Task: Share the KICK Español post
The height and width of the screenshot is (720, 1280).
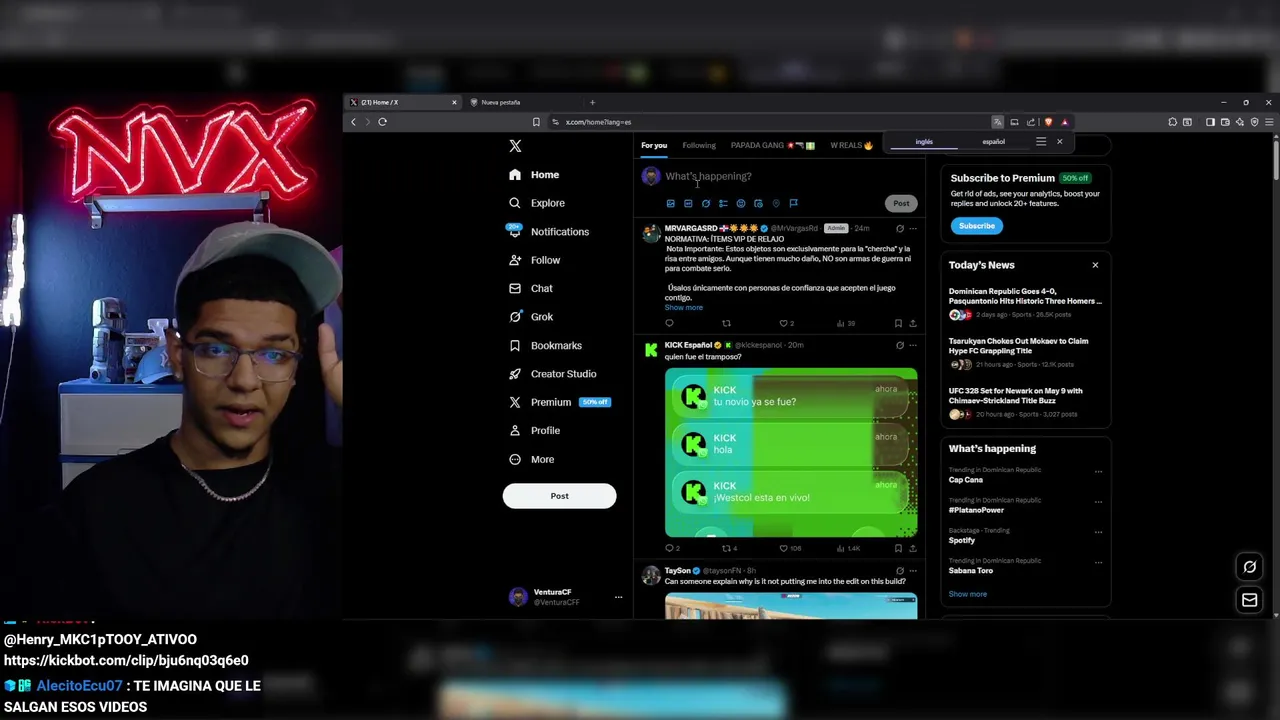Action: click(912, 549)
